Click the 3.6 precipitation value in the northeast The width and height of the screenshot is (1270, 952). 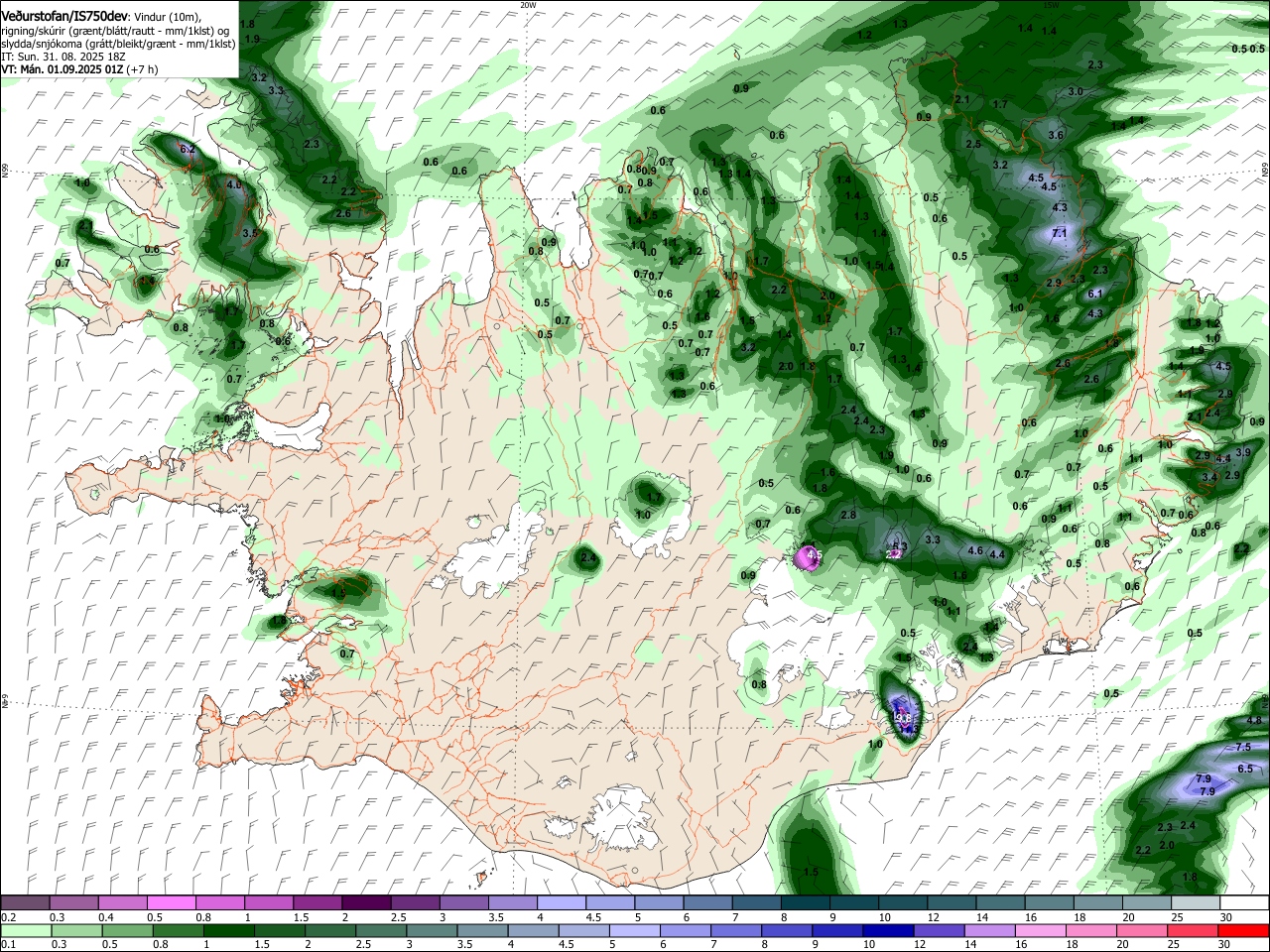click(x=1056, y=135)
